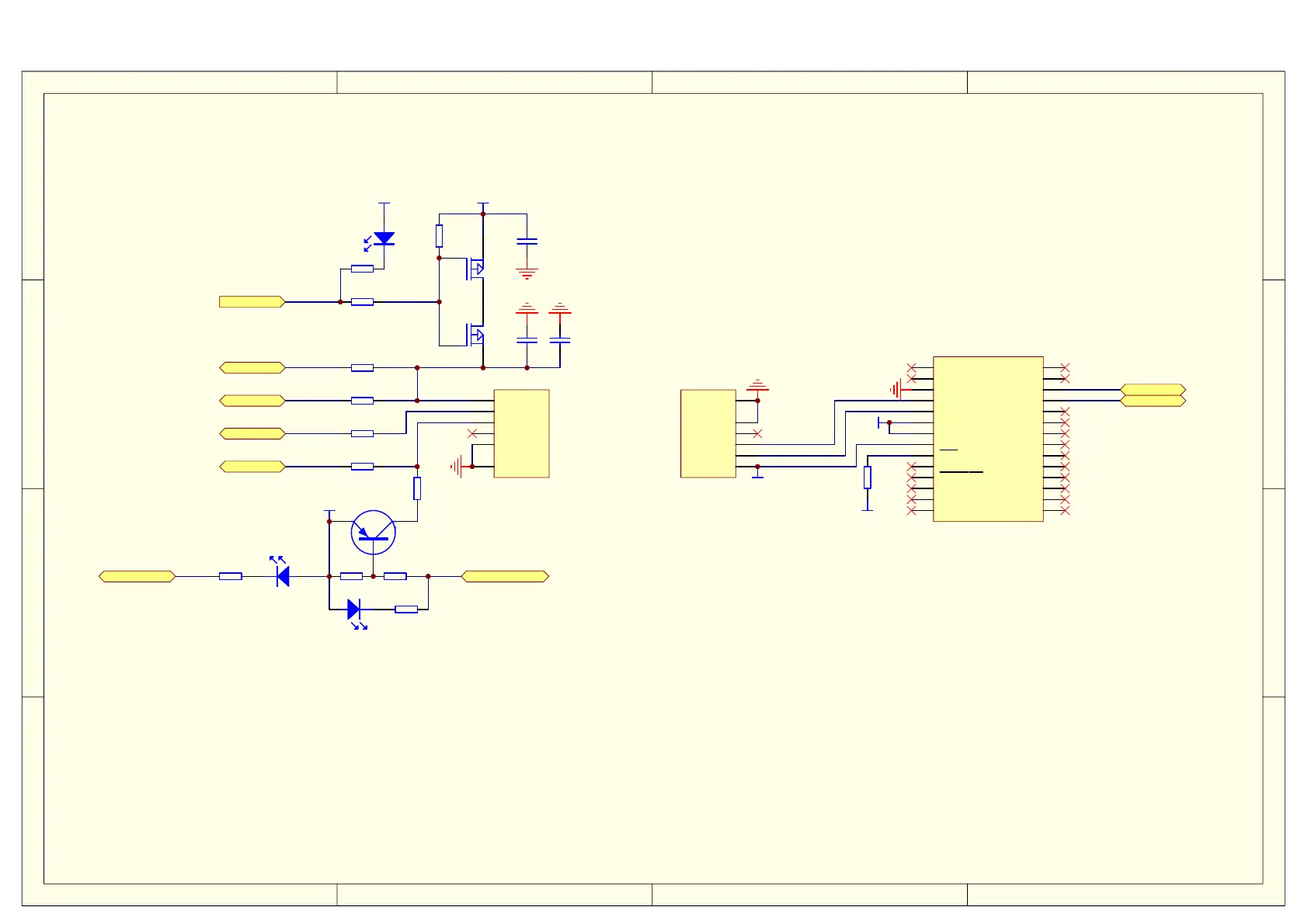The width and height of the screenshot is (1308, 924).
Task: Select the small component block below the MOSFETs
Action: [x=521, y=433]
